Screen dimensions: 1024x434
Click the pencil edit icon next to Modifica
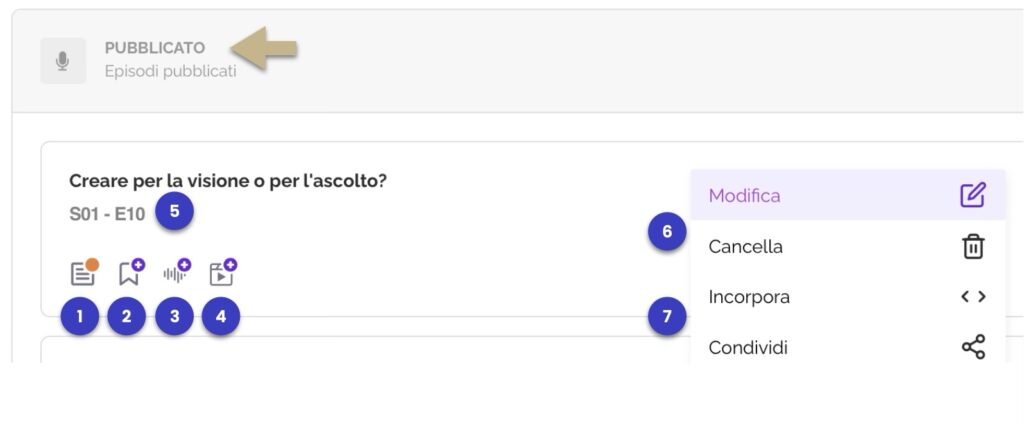[972, 195]
